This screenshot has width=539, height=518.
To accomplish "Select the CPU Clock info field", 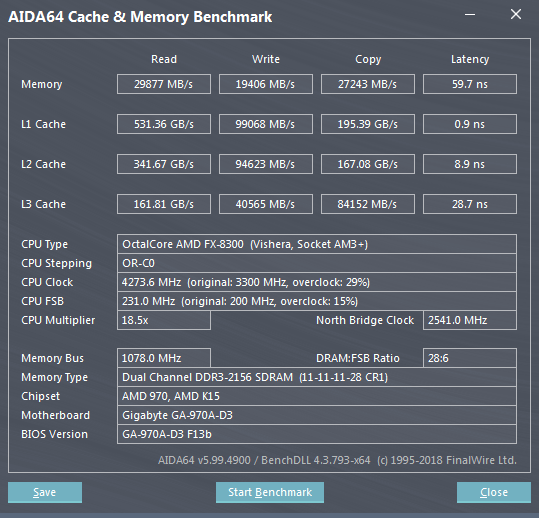I will click(317, 282).
